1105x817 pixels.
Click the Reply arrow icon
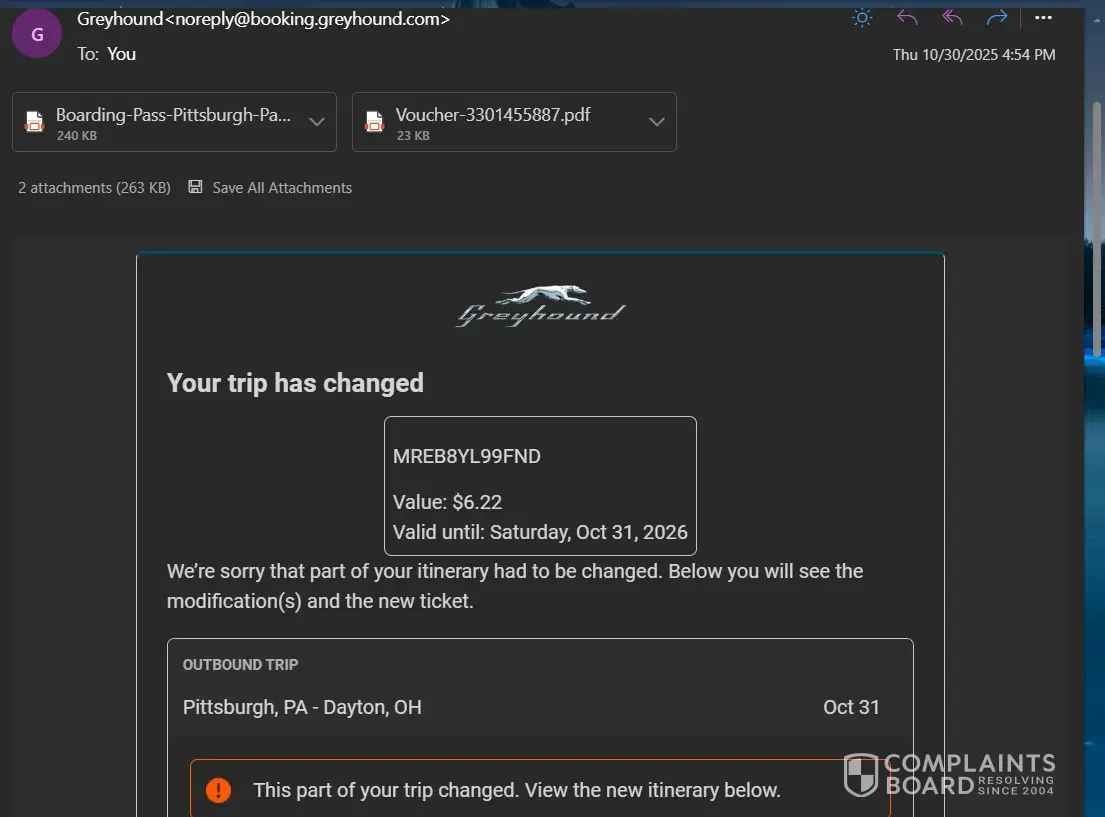(x=907, y=18)
